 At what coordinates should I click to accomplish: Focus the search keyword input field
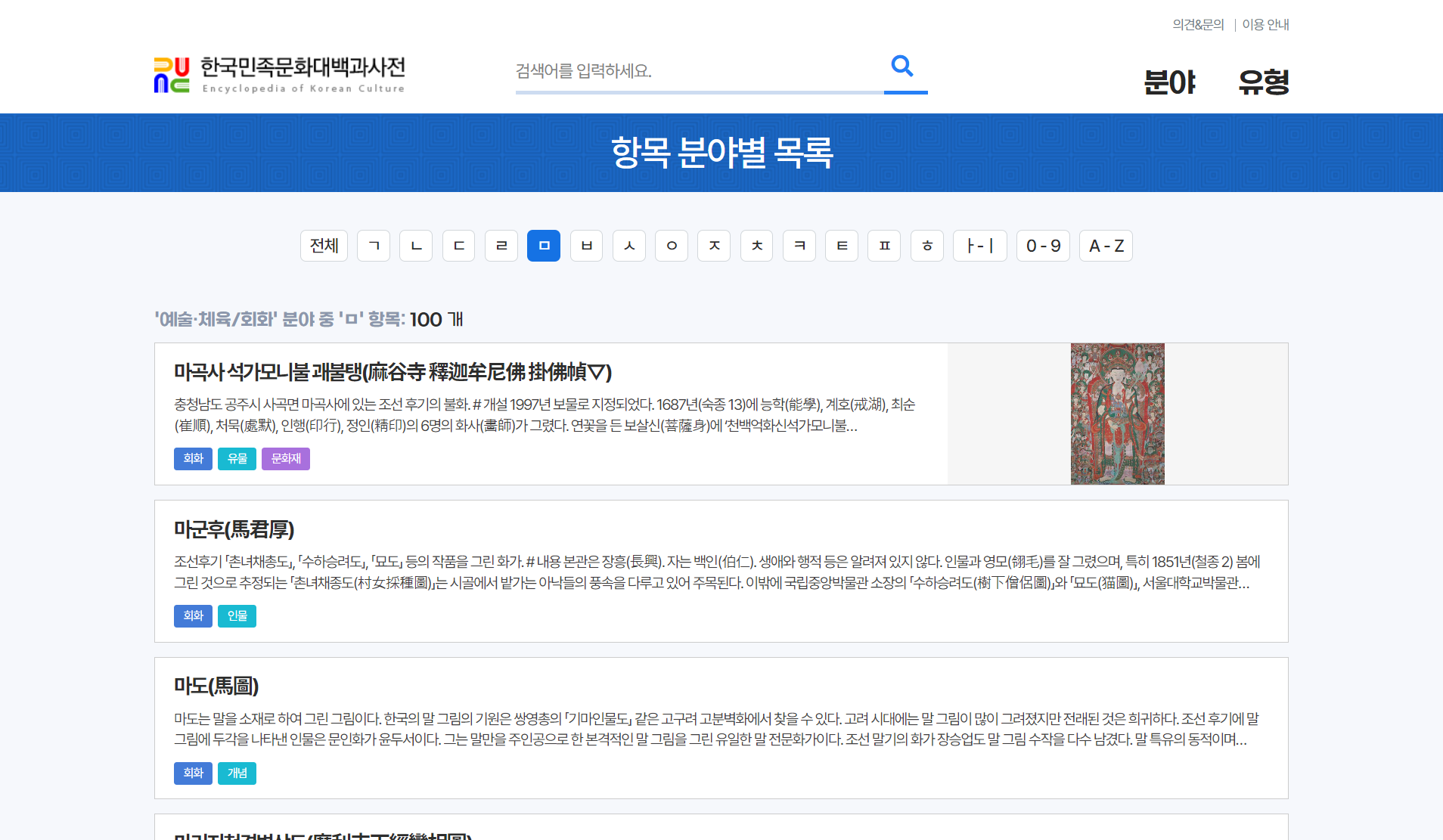700,71
